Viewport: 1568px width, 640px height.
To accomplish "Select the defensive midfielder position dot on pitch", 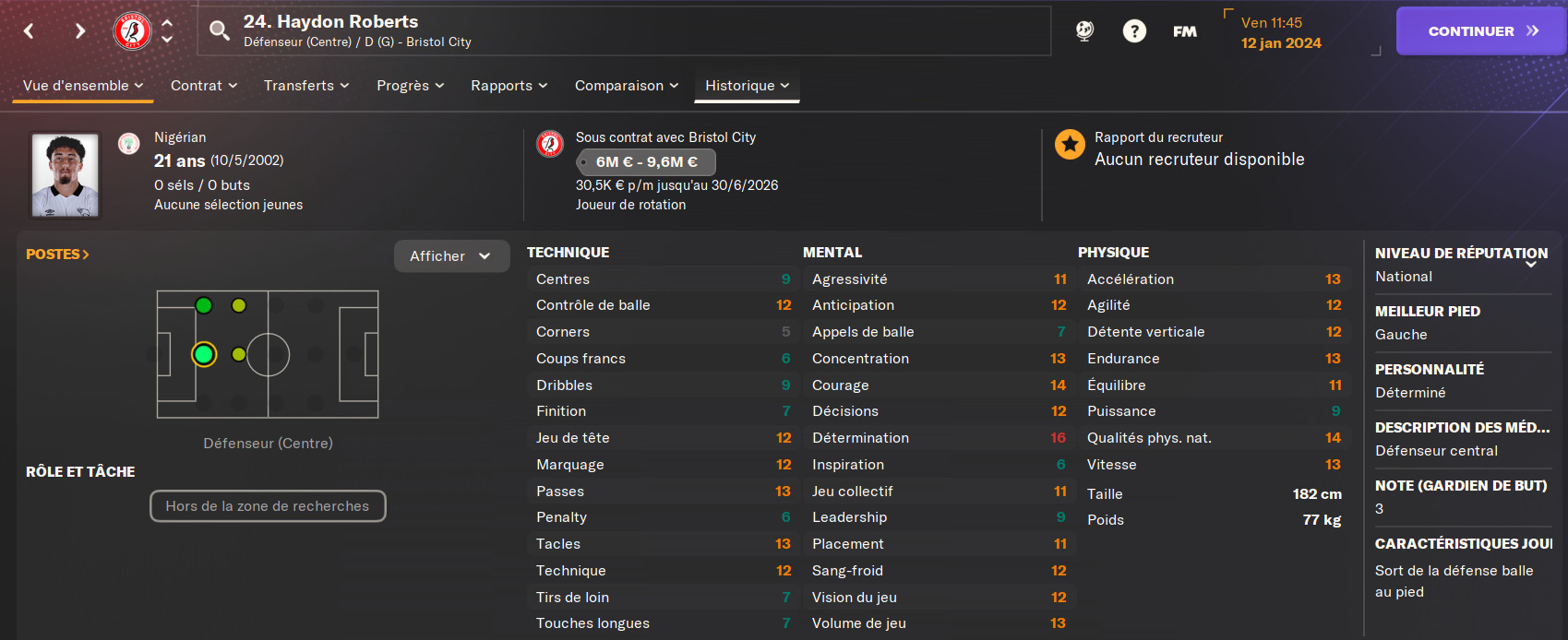I will (x=239, y=354).
